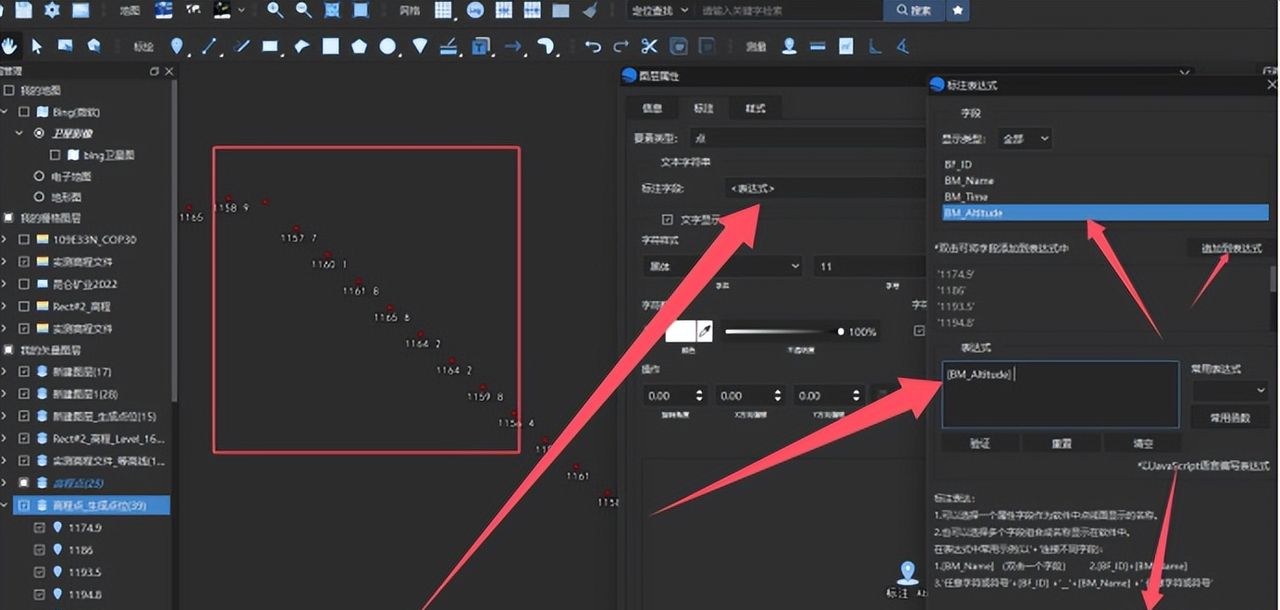Select the pan hand tool

coord(10,46)
